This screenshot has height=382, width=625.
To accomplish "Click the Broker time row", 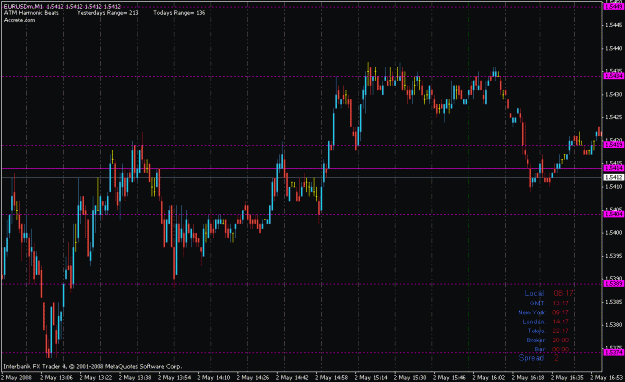I will click(548, 340).
